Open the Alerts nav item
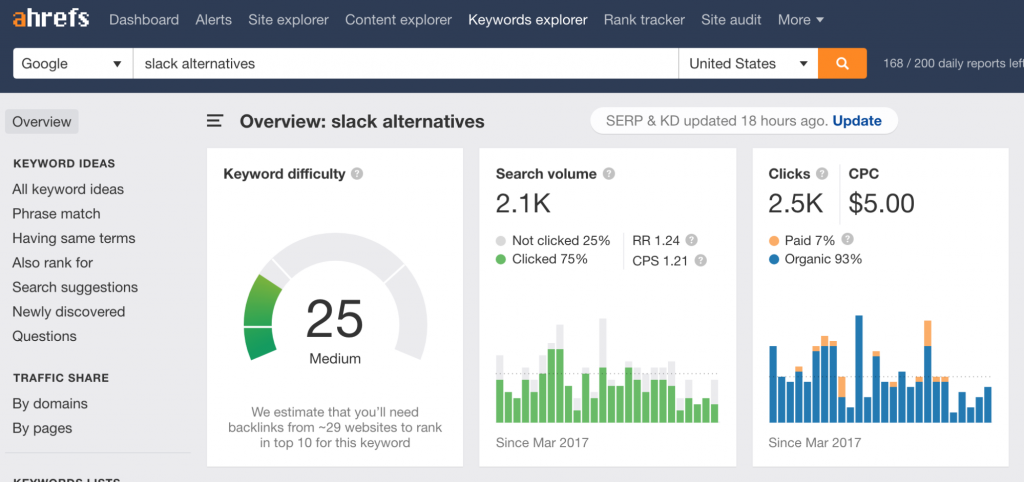This screenshot has width=1024, height=482. point(214,20)
